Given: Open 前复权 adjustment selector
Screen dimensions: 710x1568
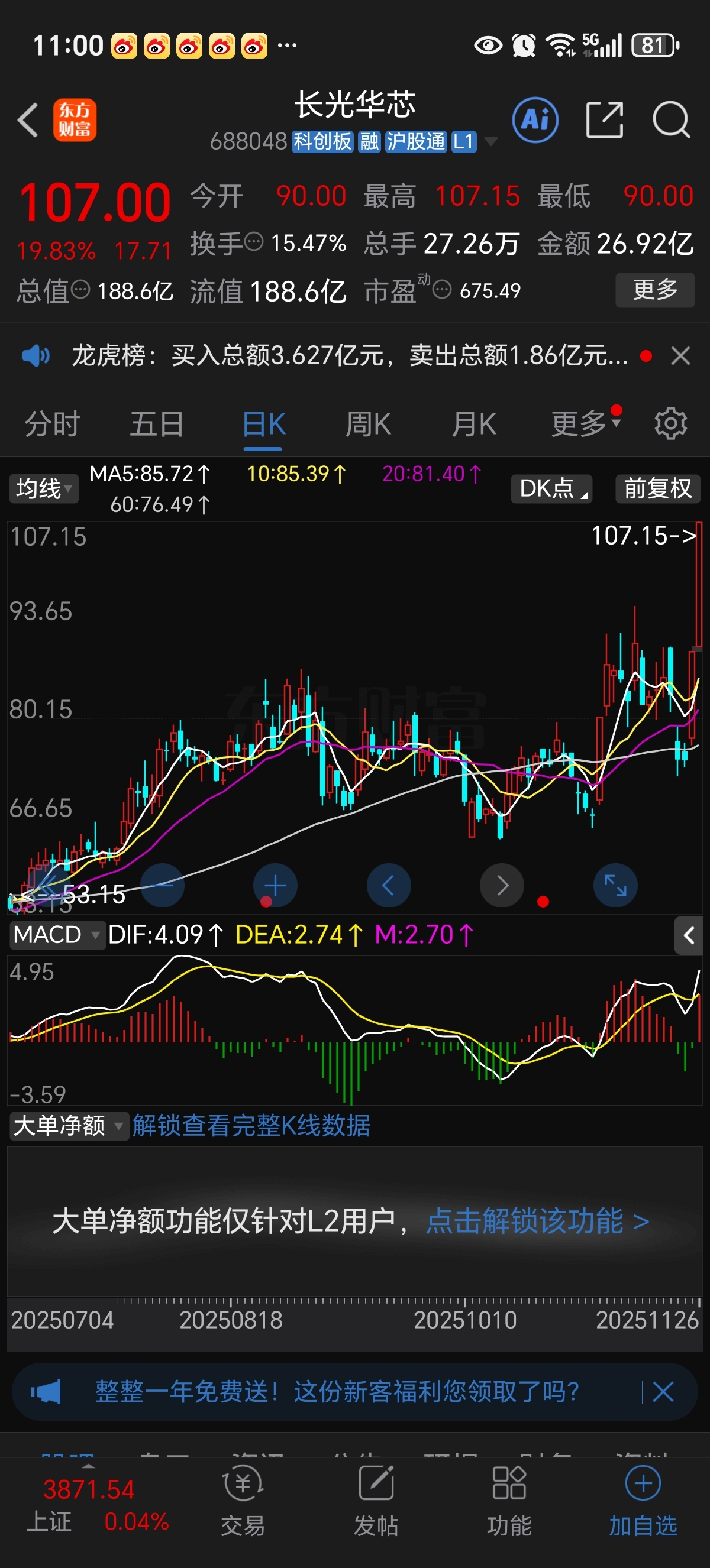Looking at the screenshot, I should (x=657, y=488).
